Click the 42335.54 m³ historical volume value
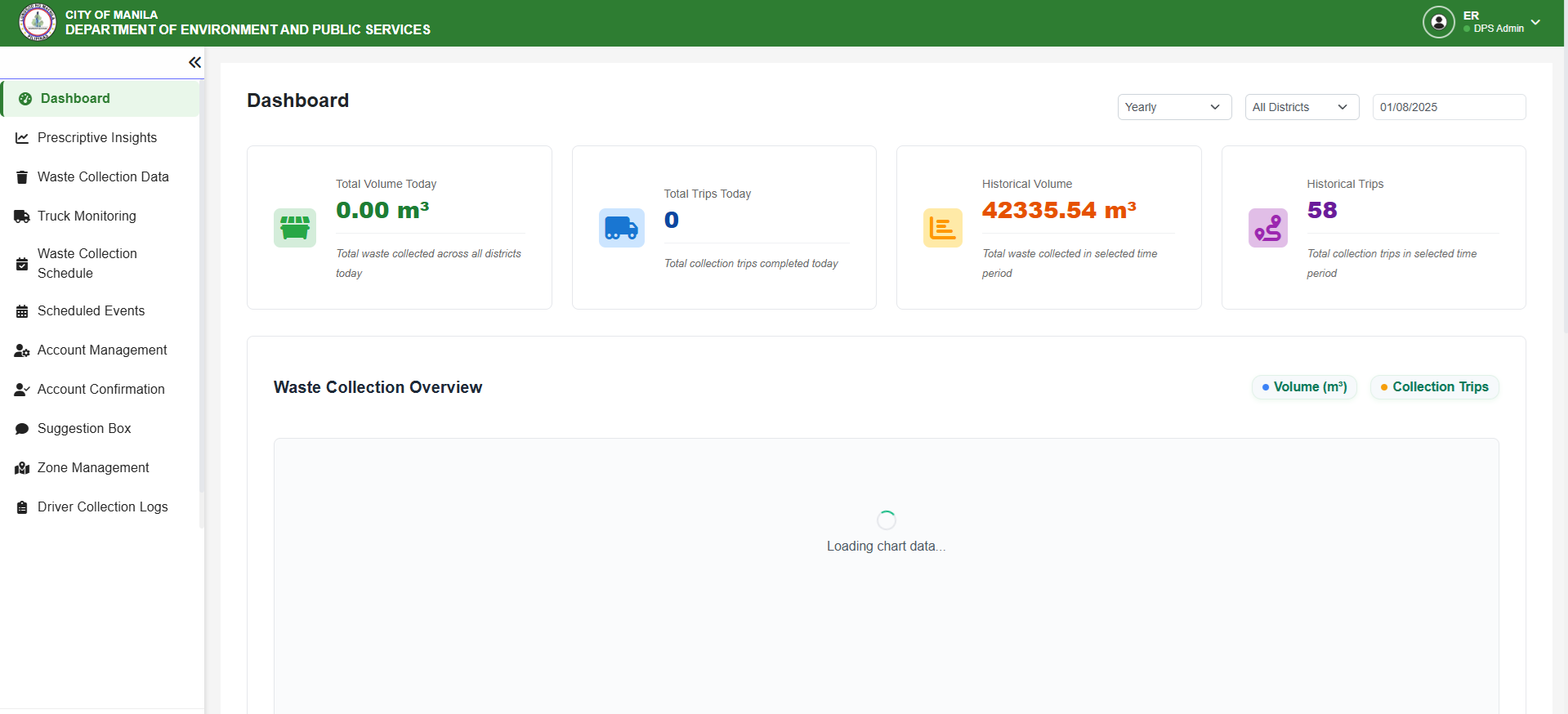The height and width of the screenshot is (714, 1568). tap(1059, 211)
